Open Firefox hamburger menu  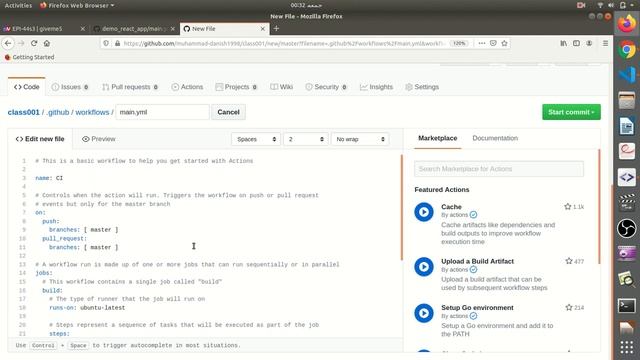[605, 43]
